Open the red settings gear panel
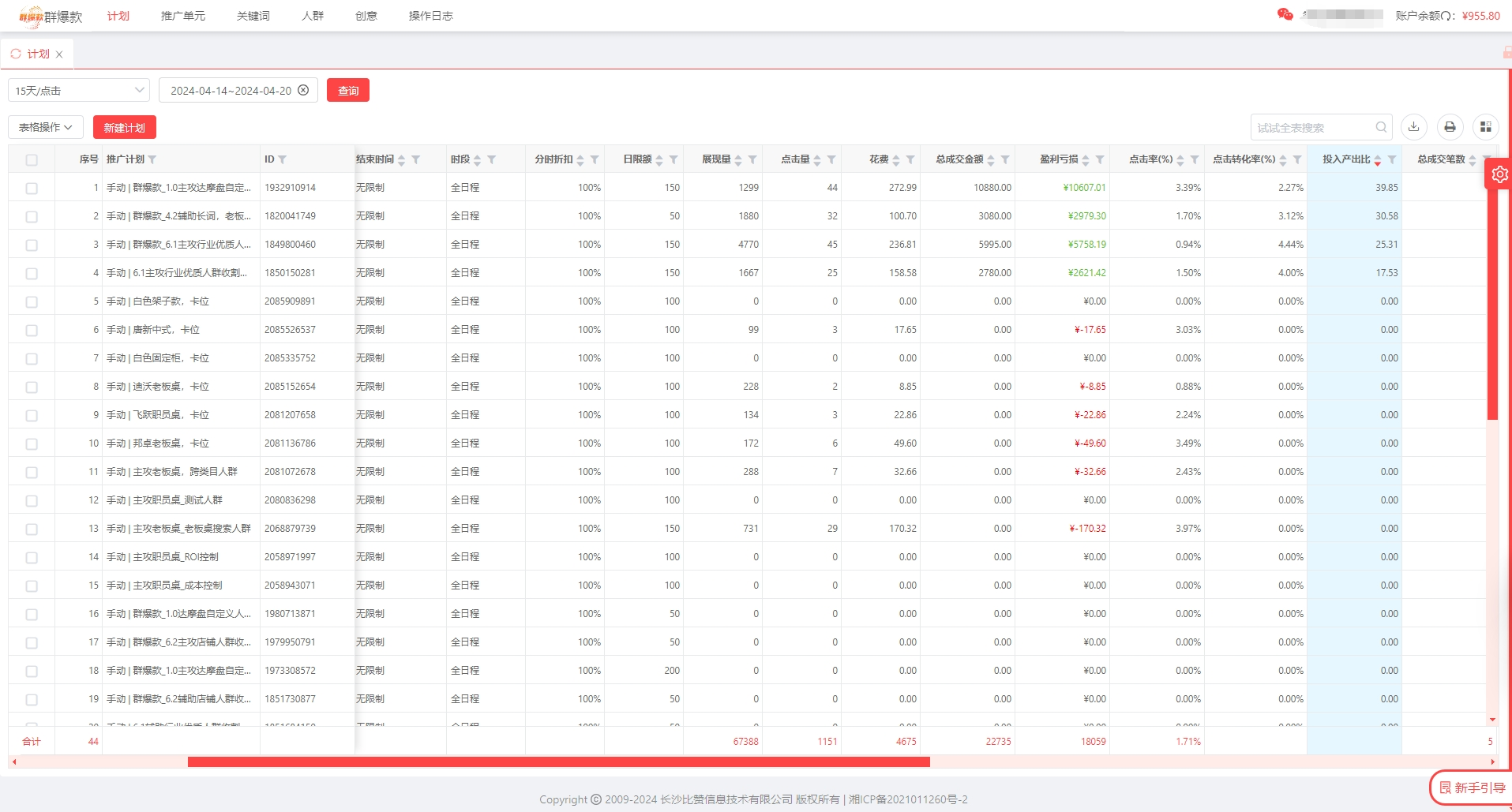This screenshot has width=1512, height=812. [x=1499, y=174]
